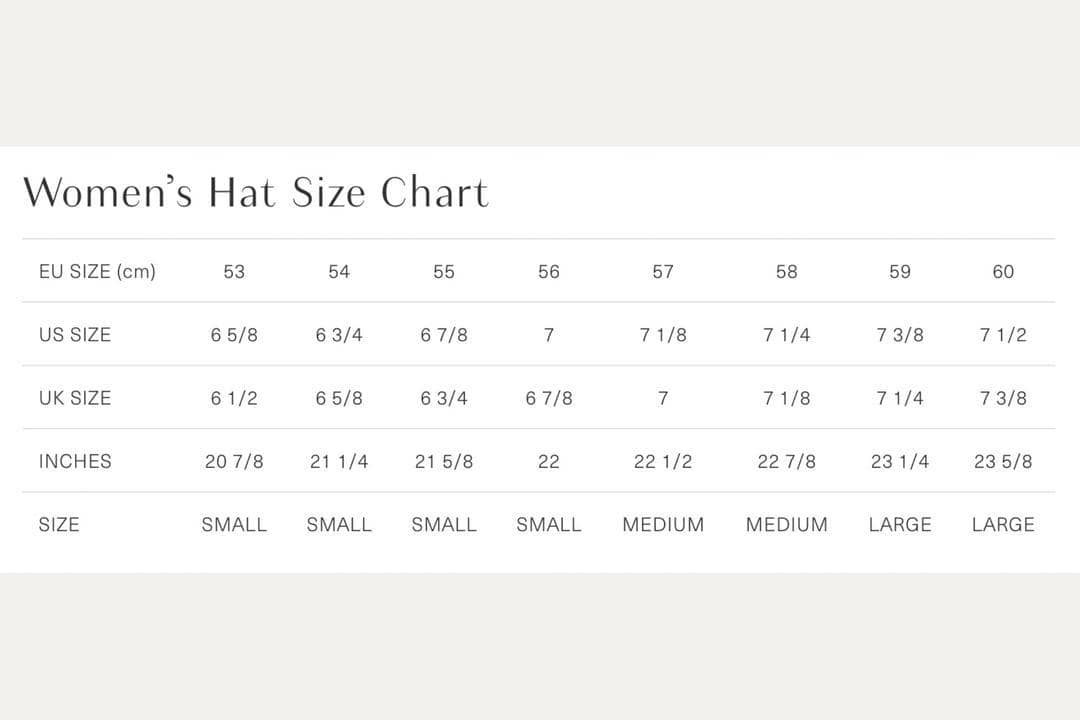The height and width of the screenshot is (720, 1080).
Task: Select EU size 56 in the top row
Action: [x=549, y=271]
